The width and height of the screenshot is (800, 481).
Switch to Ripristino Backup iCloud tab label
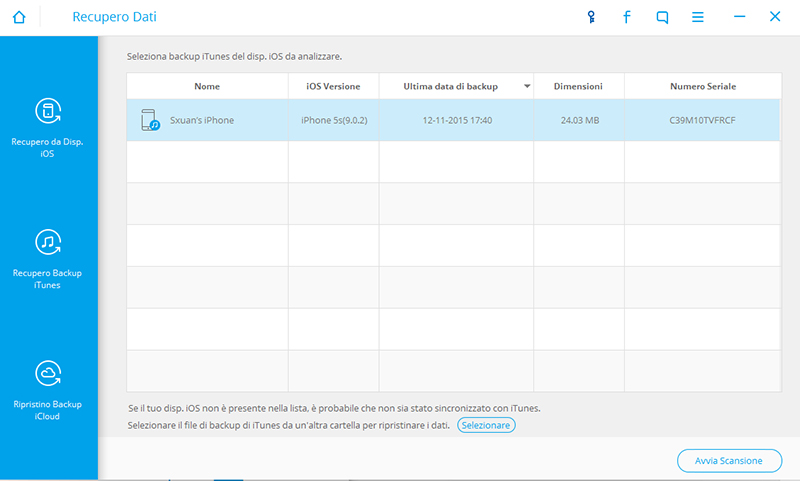[48, 410]
